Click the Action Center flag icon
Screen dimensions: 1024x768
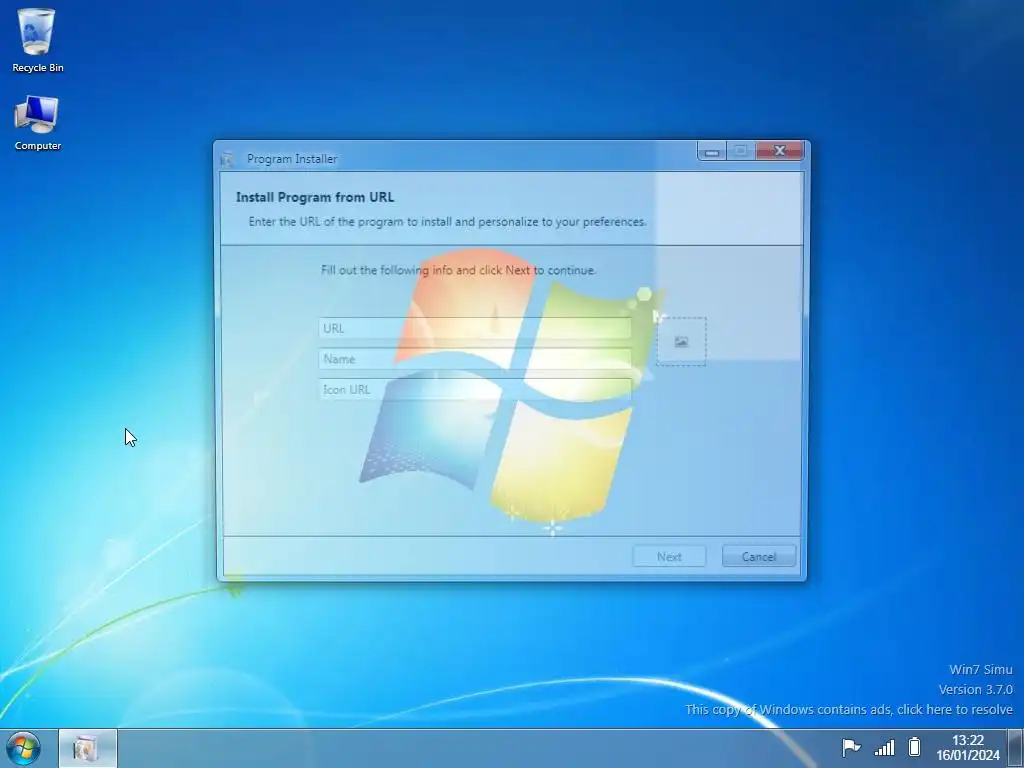click(850, 747)
